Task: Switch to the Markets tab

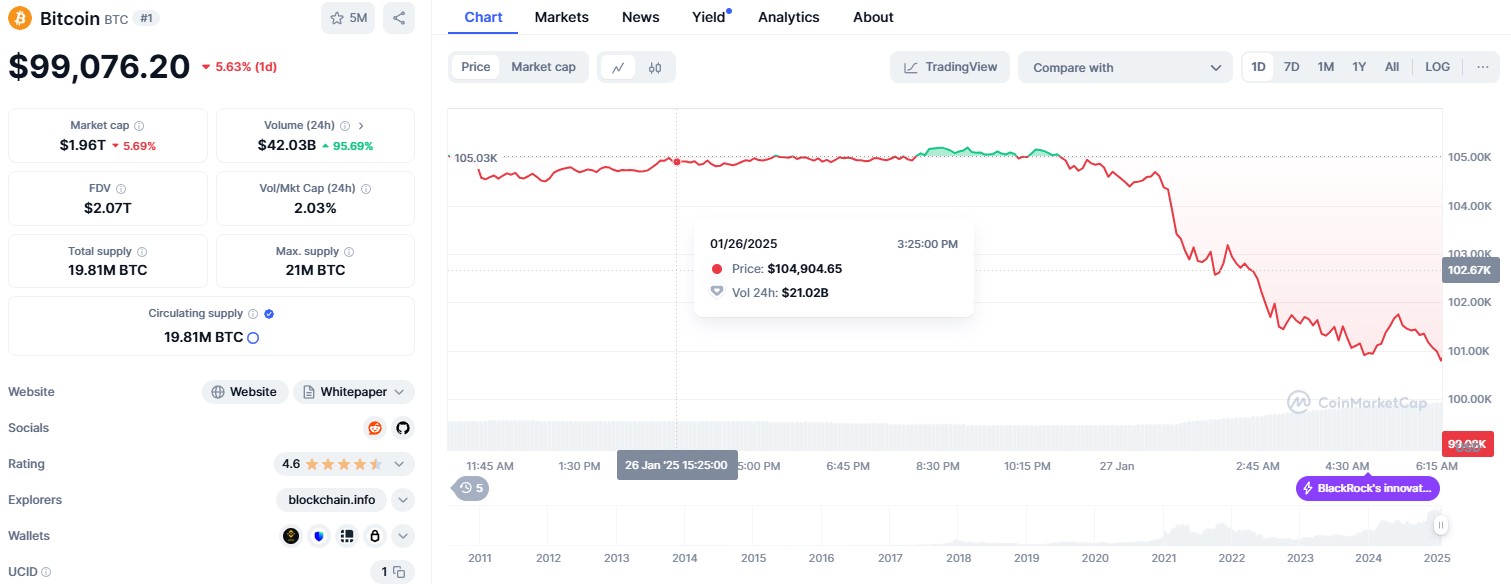Action: tap(561, 17)
